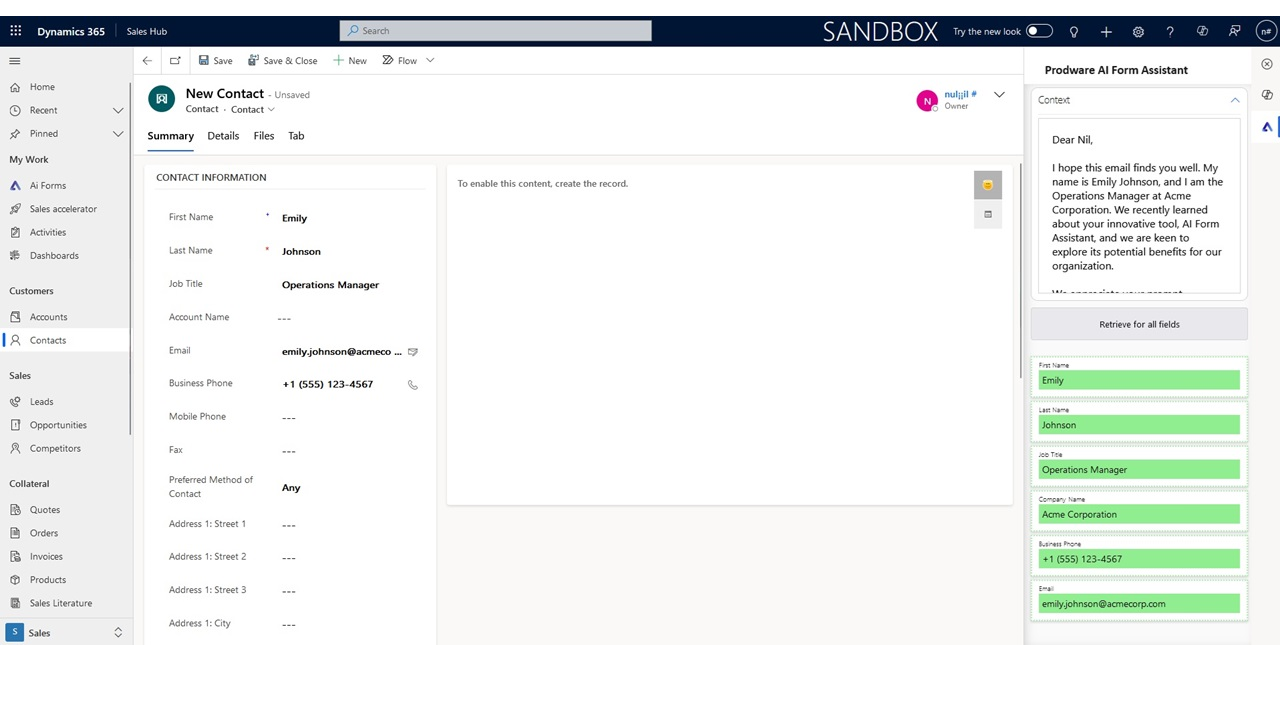The height and width of the screenshot is (720, 1280).
Task: Edit the Last Name field Johnson
Action: (x=350, y=252)
